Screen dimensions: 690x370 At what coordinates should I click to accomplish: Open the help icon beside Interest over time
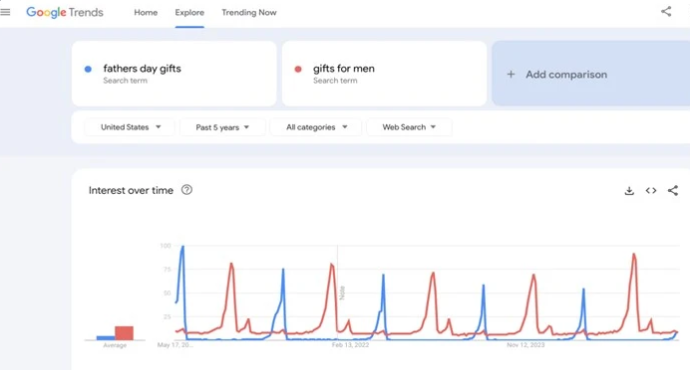[187, 190]
